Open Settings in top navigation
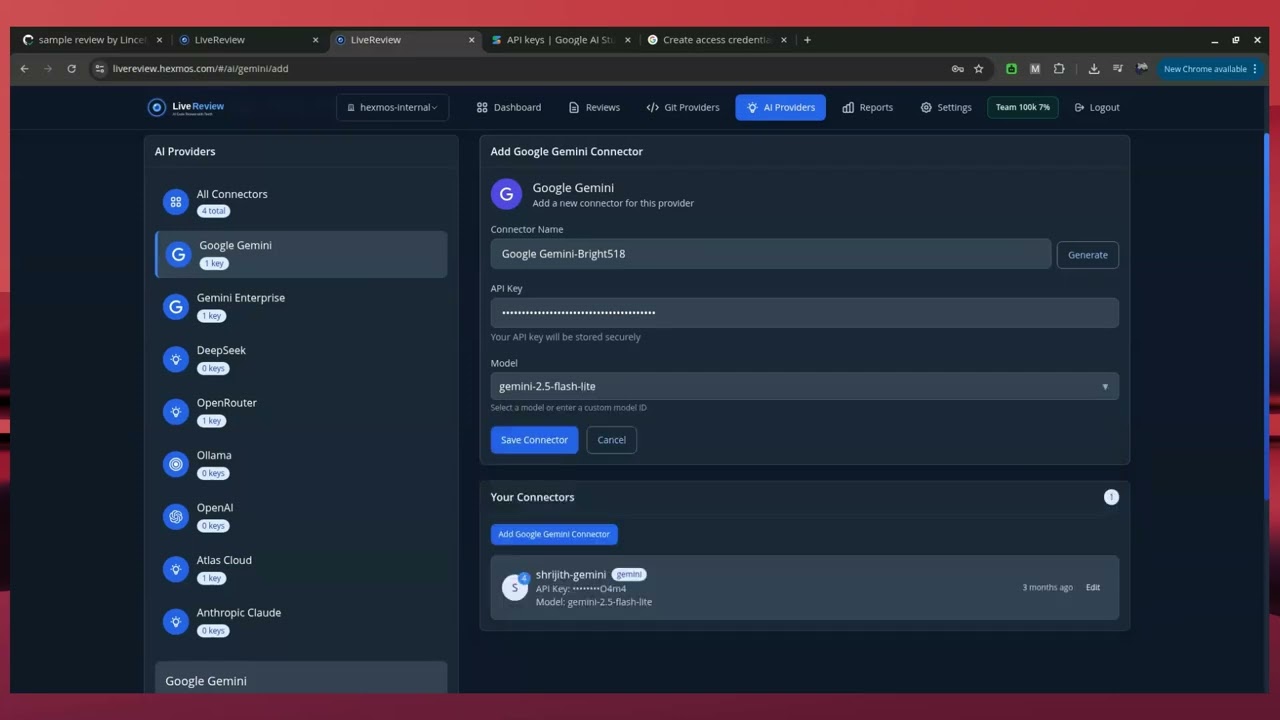Screen dimensions: 1280x720 pos(946,107)
